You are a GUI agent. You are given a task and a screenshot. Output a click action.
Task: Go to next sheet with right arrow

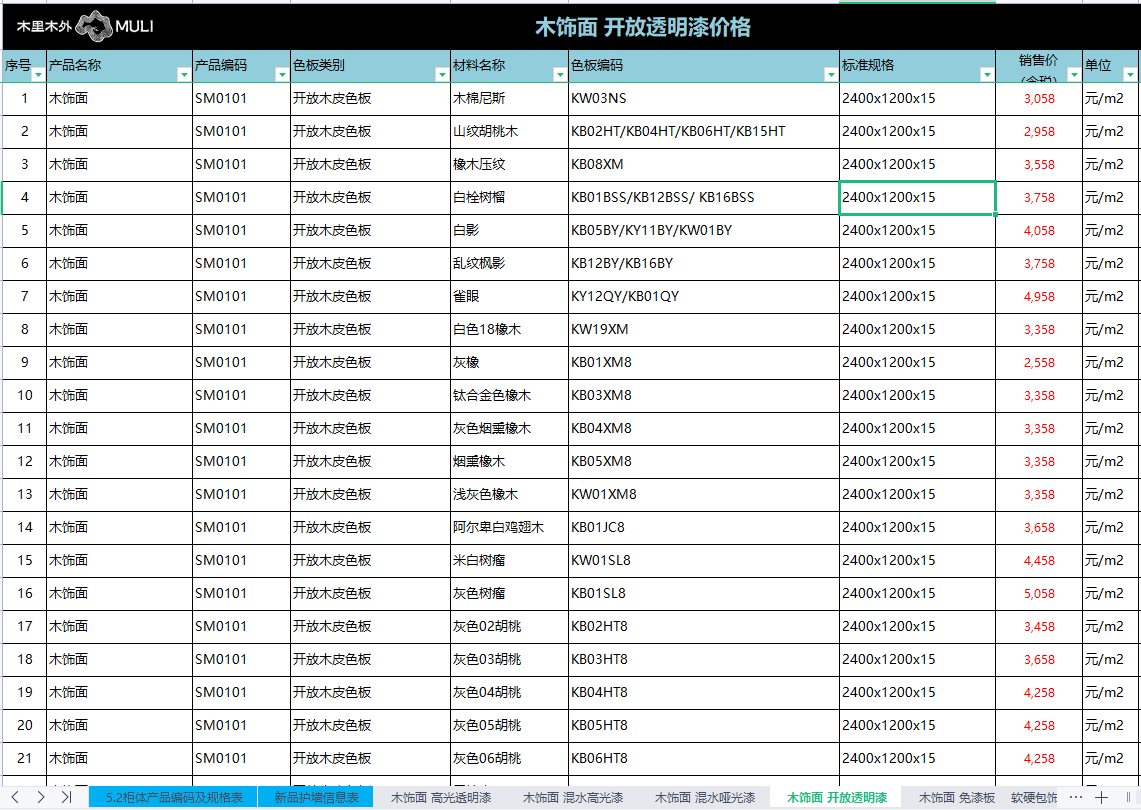point(40,797)
